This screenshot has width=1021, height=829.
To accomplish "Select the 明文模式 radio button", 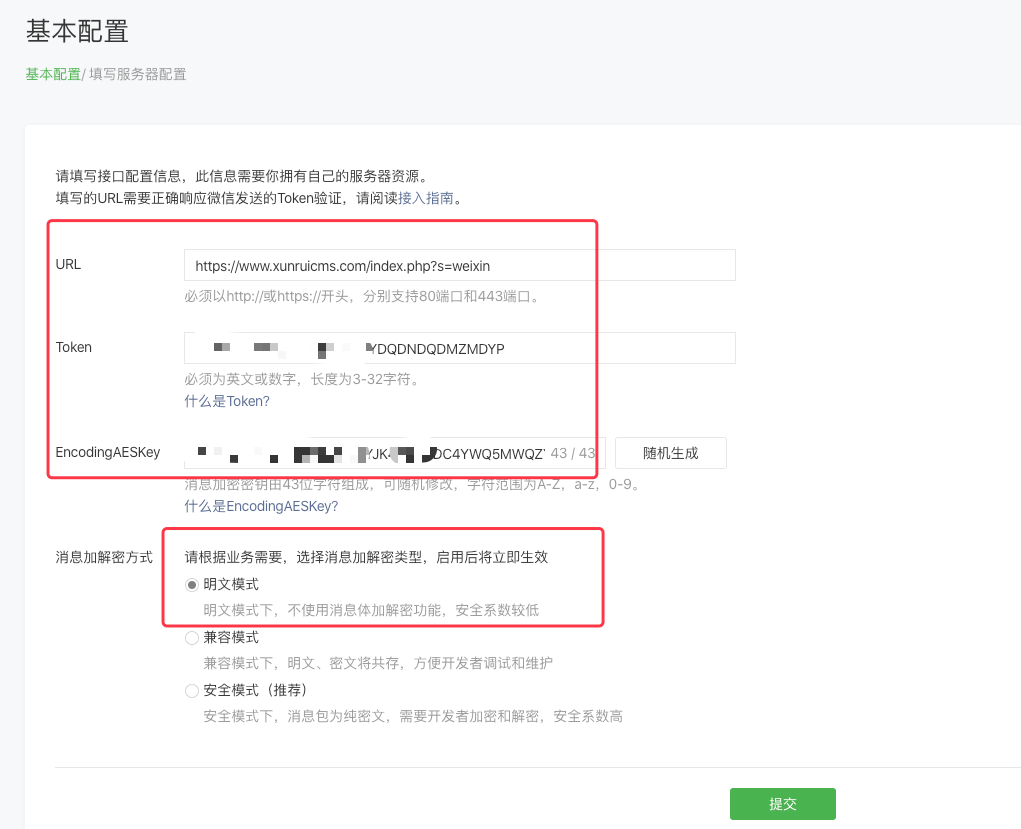I will [191, 585].
